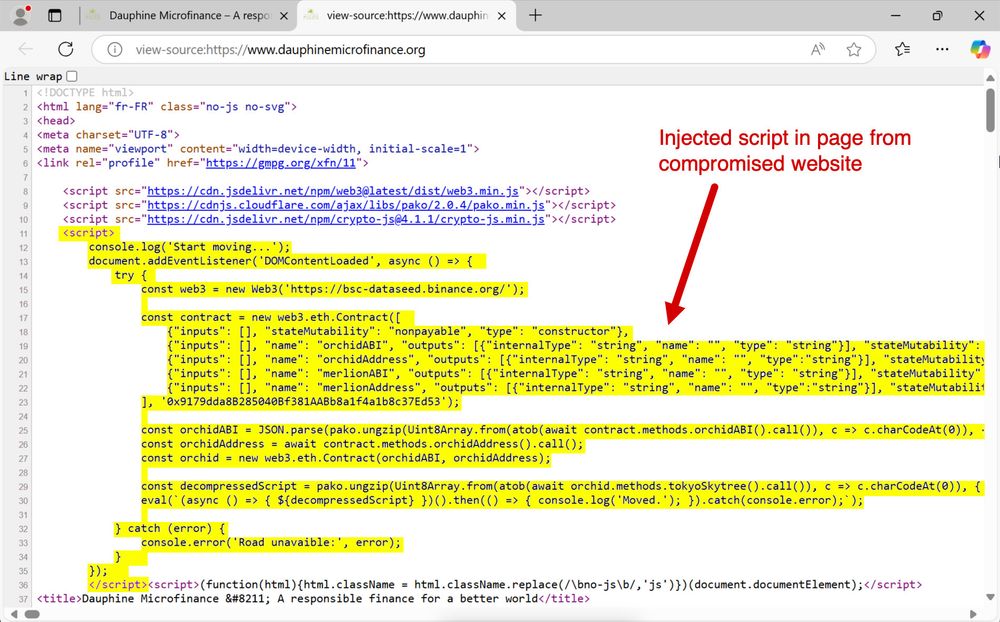Viewport: 1000px width, 622px height.
Task: Click the "const web3 = new Web3" line
Action: (x=332, y=290)
